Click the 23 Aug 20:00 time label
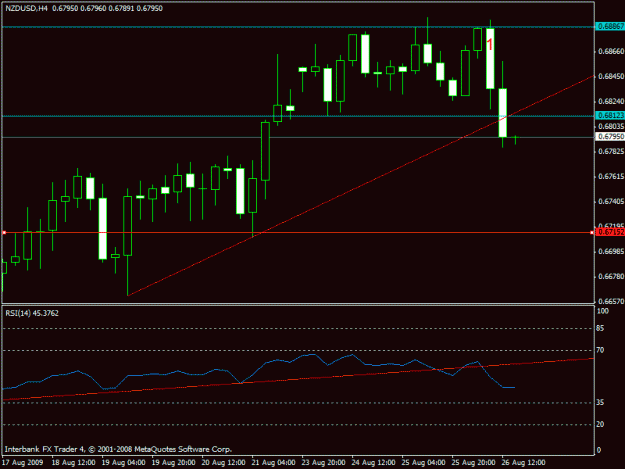The height and width of the screenshot is (469, 625). tap(324, 463)
